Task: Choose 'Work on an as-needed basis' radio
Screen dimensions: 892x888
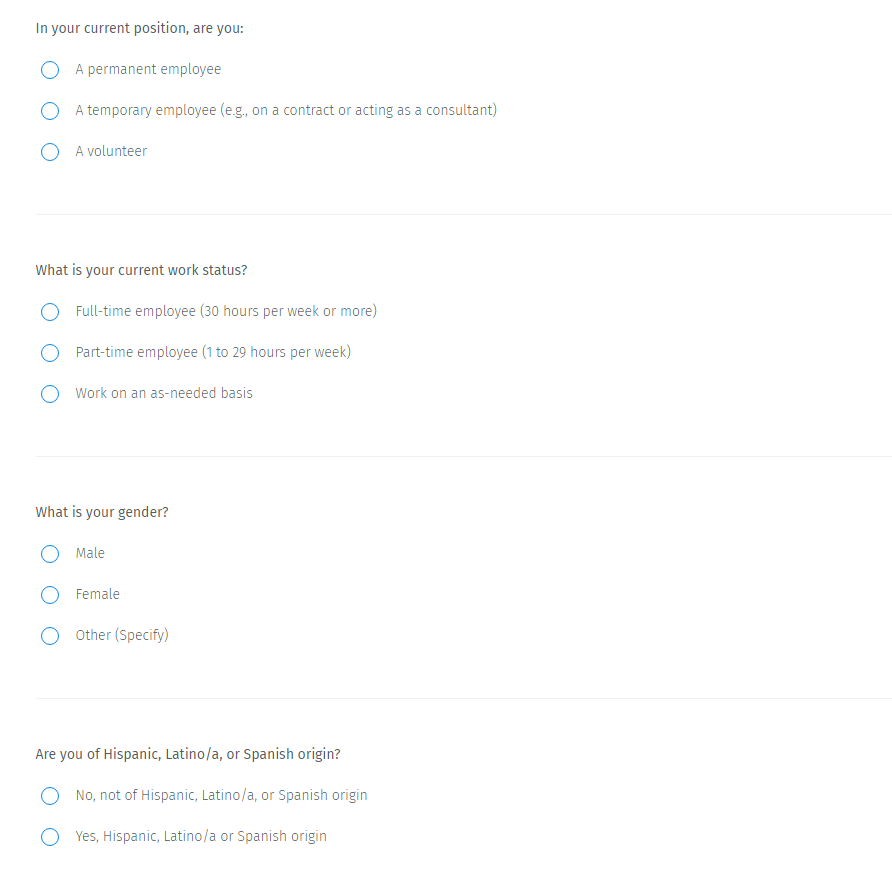Action: 50,394
